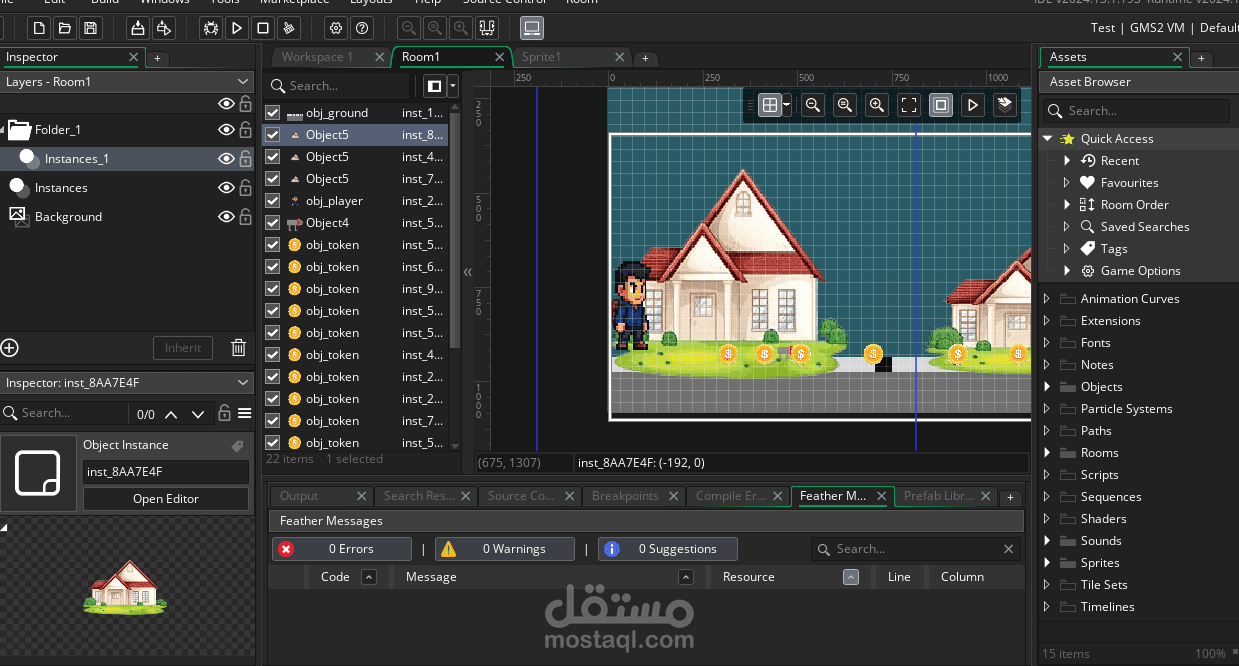
Task: Create a new project with New icon
Action: [39, 28]
